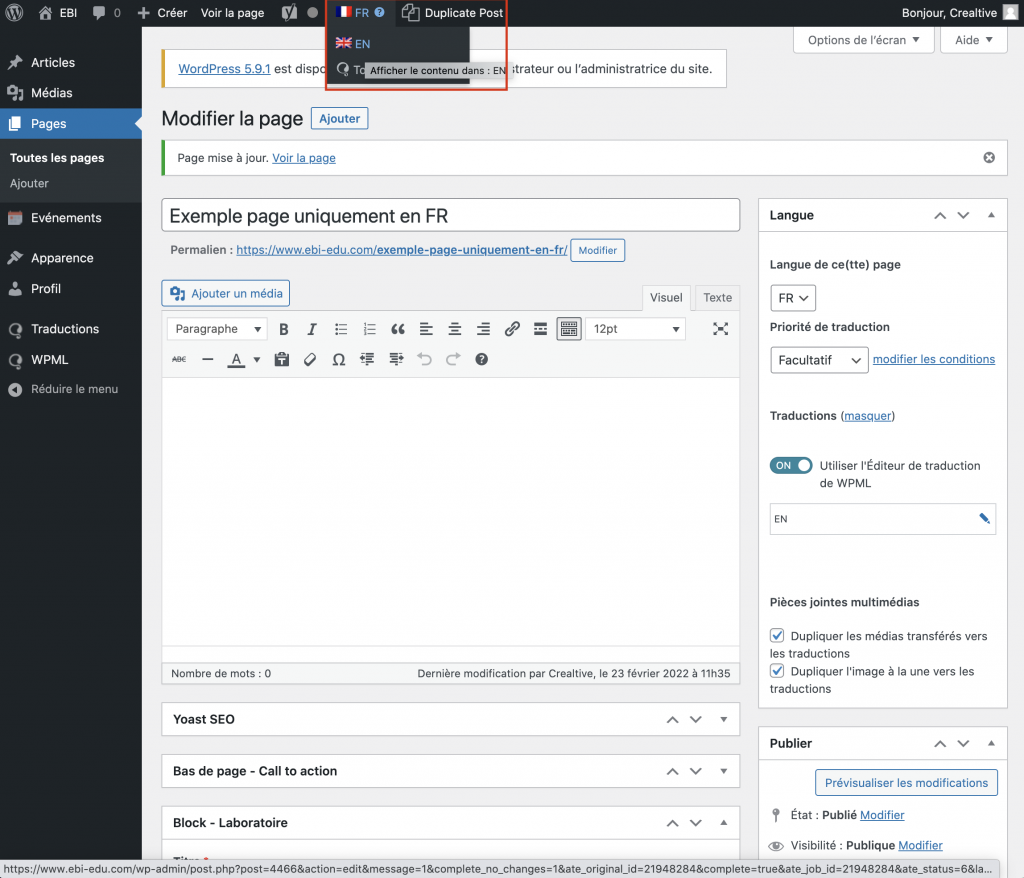Open the WordPress 5.9.1 update link
Screen dimensions: 1024x878
(224, 69)
